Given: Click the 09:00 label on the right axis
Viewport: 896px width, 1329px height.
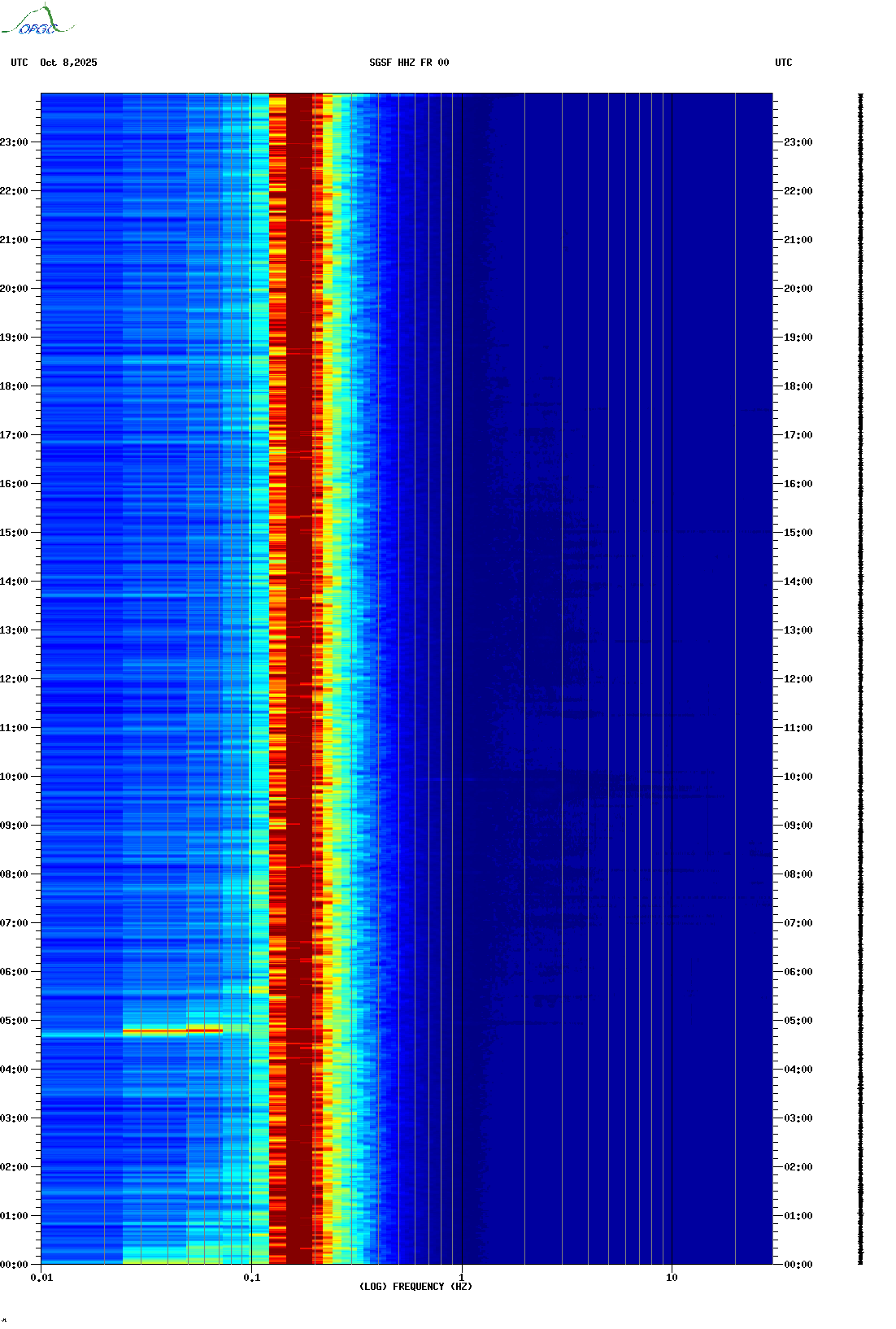Looking at the screenshot, I should point(798,826).
